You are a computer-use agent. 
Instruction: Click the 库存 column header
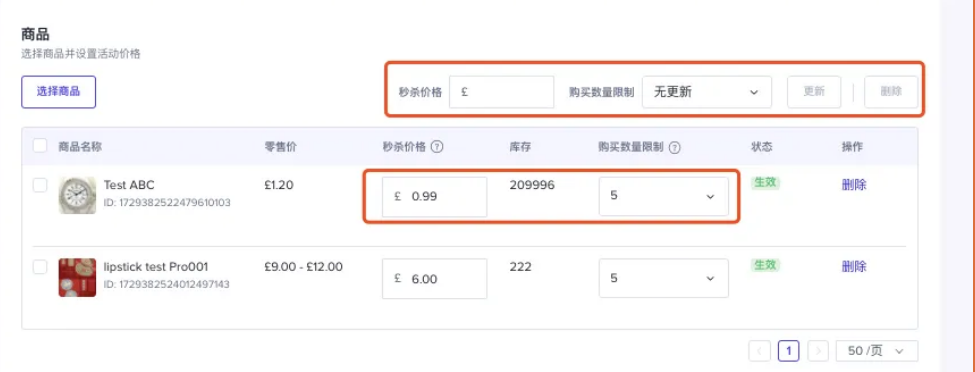(x=520, y=147)
